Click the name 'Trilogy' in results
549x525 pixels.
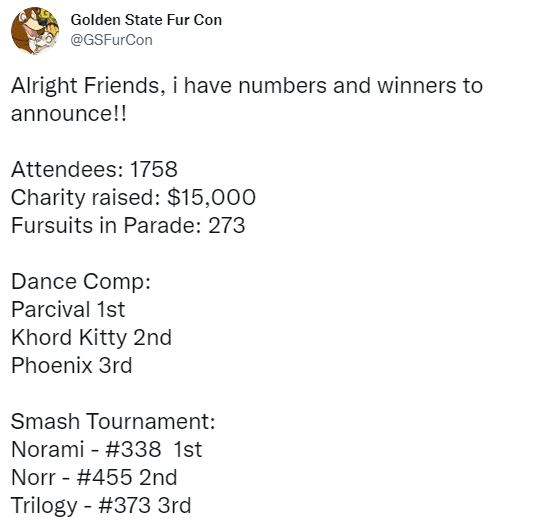pyautogui.click(x=44, y=506)
